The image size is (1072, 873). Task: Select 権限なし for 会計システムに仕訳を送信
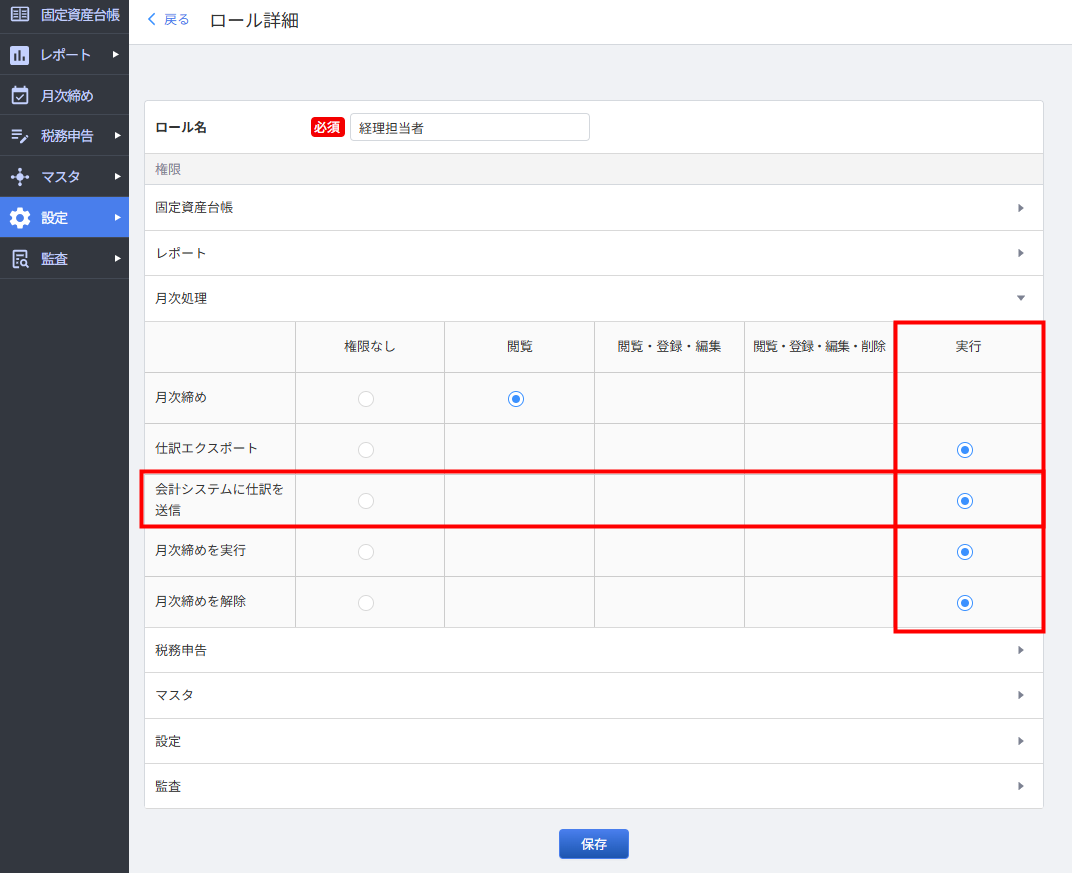pyautogui.click(x=366, y=501)
